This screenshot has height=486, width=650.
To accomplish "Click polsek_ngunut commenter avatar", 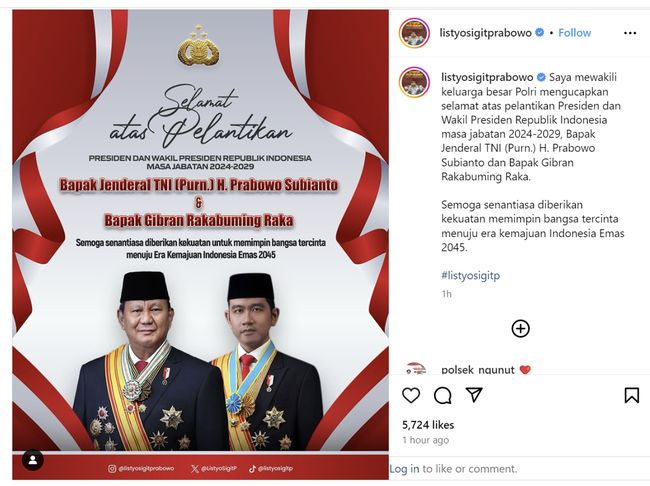I will pos(415,369).
